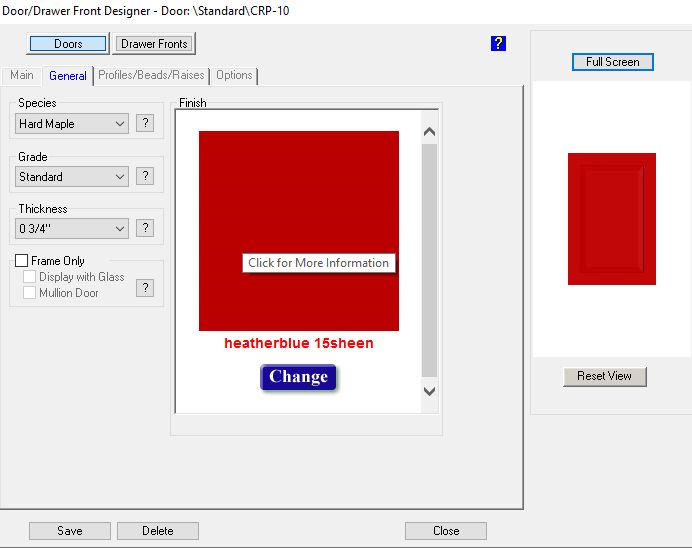Click the blue help question mark icon
The image size is (692, 548).
click(499, 44)
